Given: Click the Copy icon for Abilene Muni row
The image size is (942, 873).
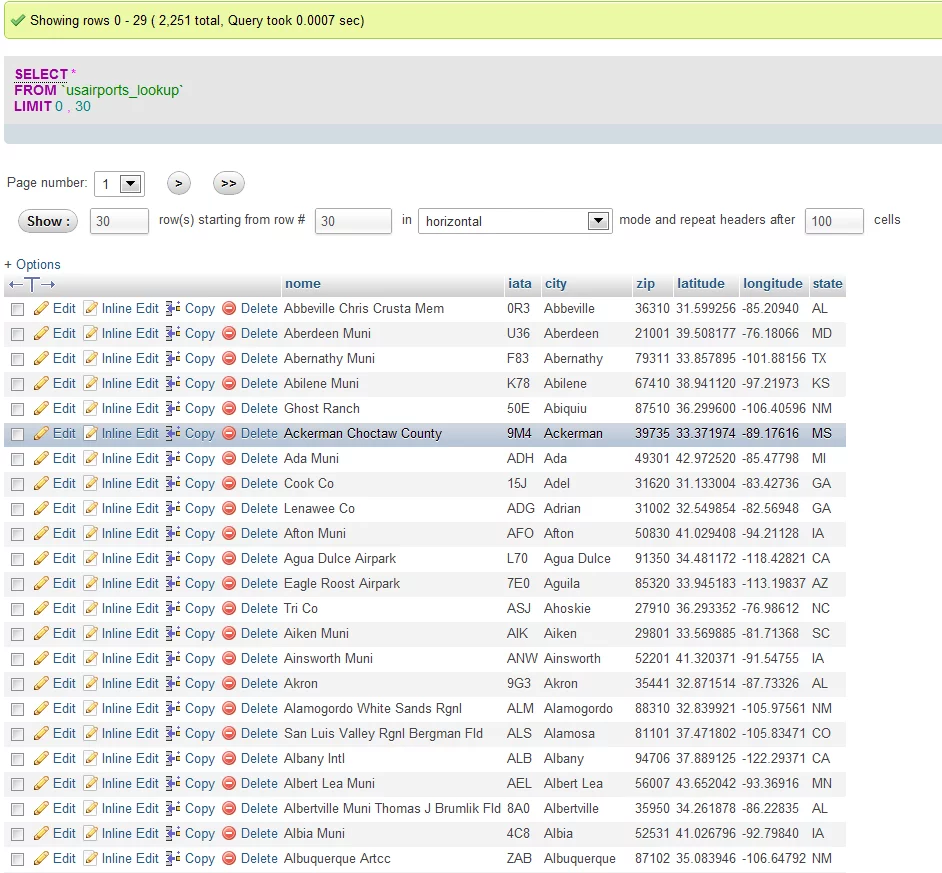Looking at the screenshot, I should coord(173,384).
